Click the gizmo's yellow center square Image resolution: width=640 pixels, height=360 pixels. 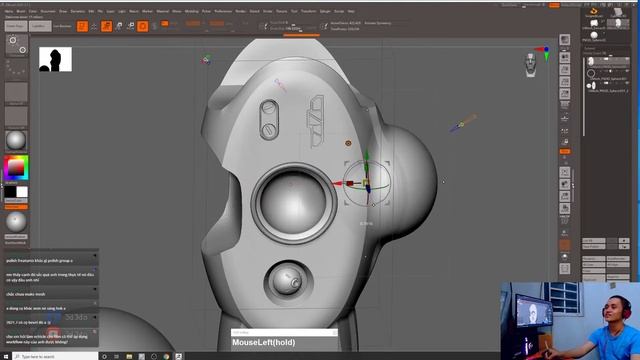pyautogui.click(x=366, y=182)
